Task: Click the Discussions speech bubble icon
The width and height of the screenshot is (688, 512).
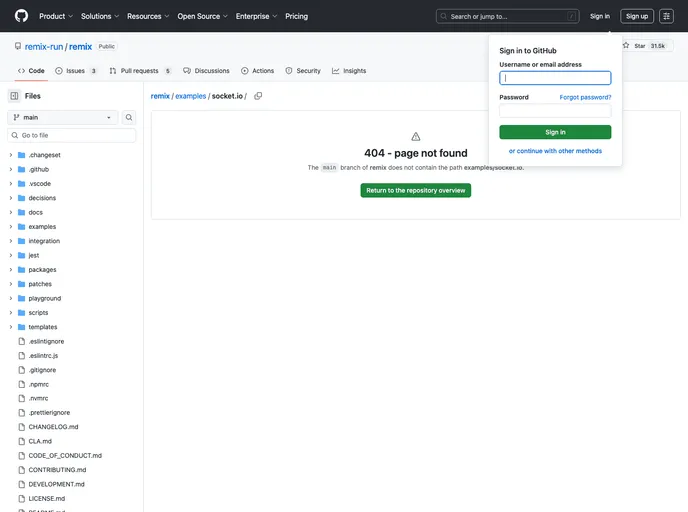Action: [187, 71]
